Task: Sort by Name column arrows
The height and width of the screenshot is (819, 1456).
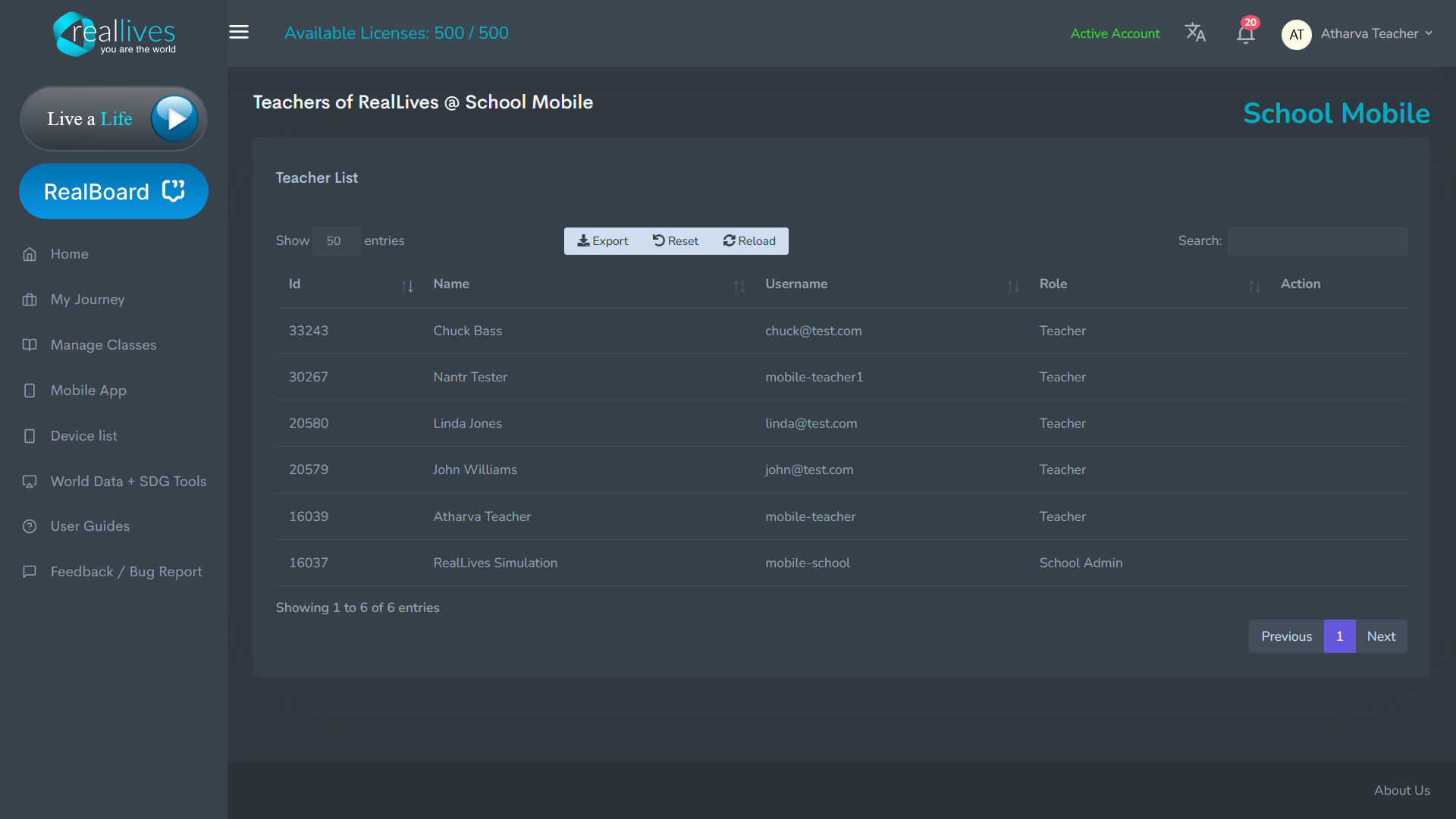Action: point(739,286)
